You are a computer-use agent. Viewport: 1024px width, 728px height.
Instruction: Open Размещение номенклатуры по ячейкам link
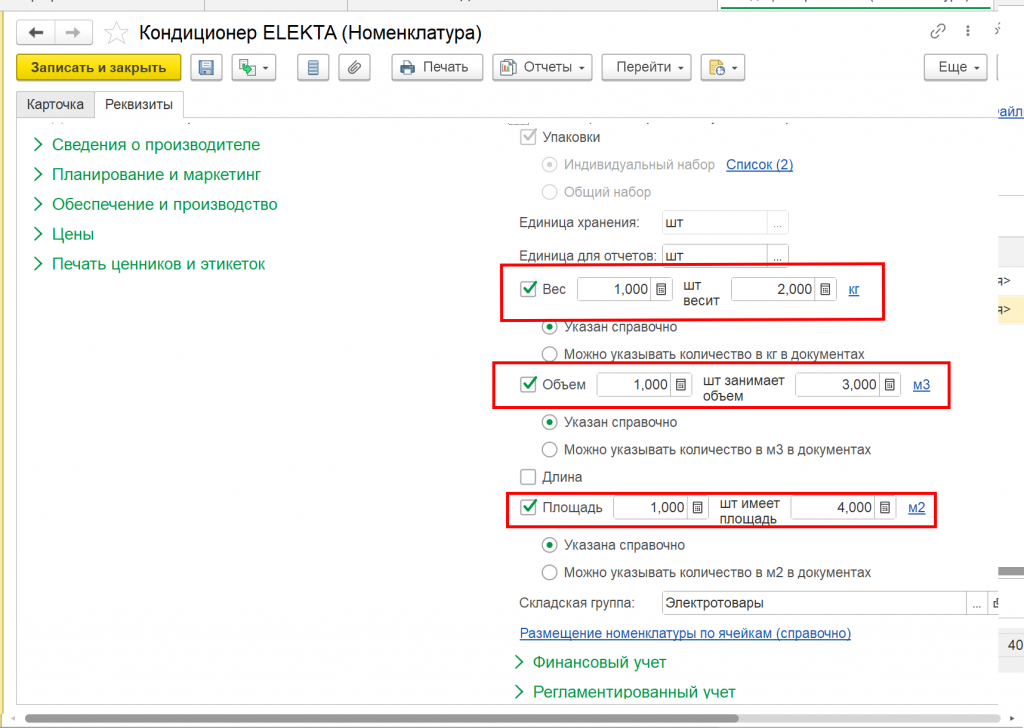(685, 633)
